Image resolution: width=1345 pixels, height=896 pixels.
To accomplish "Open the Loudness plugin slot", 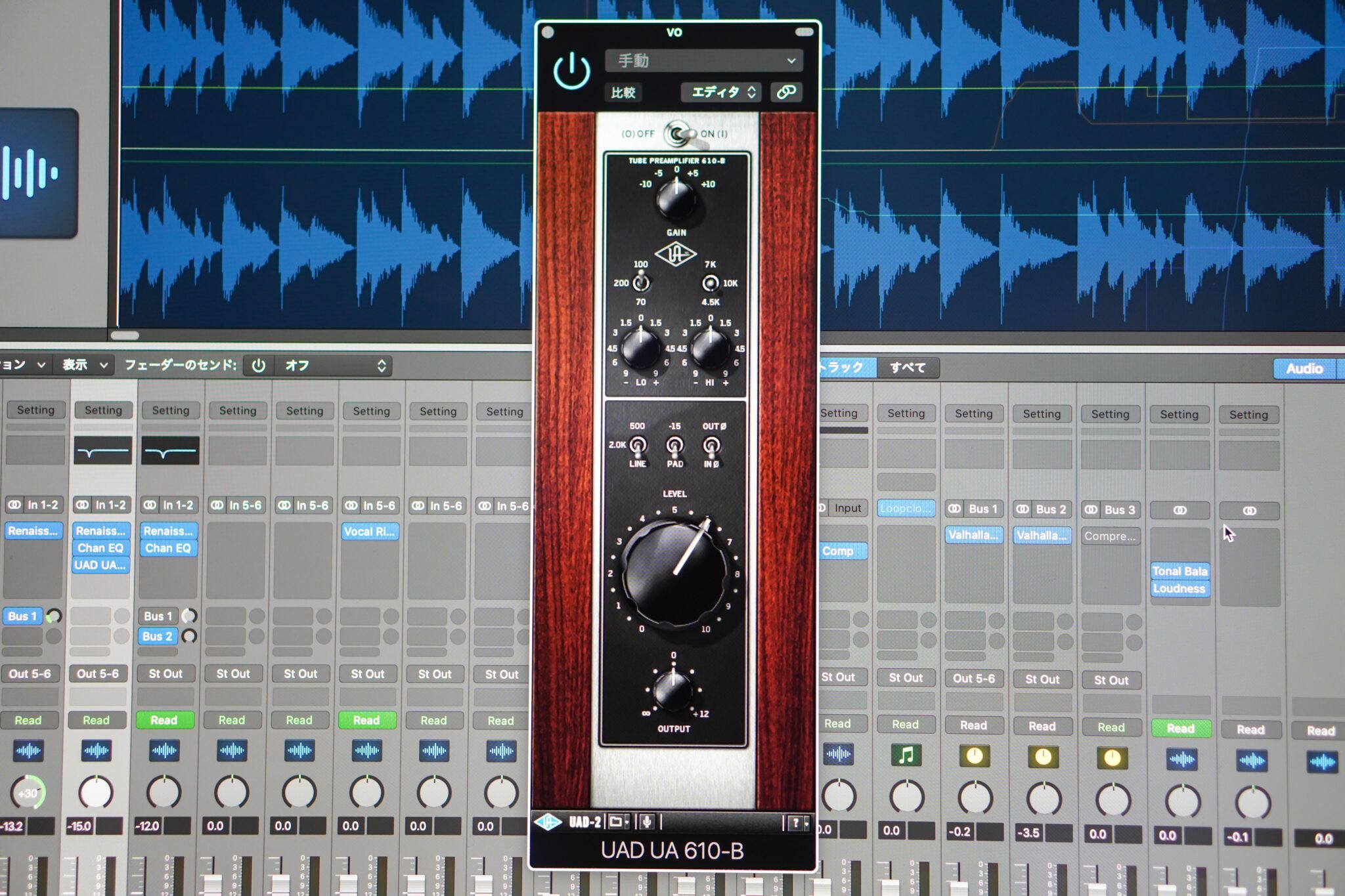I will [x=1180, y=589].
